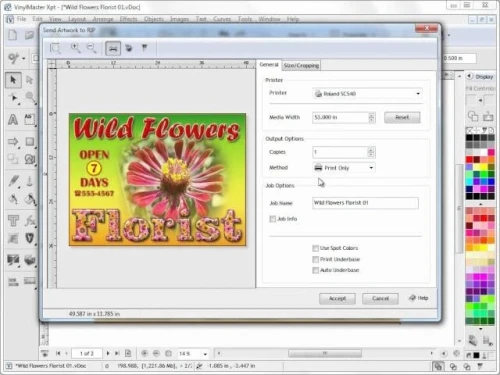This screenshot has width=500, height=375.
Task: Go to next page navigation arrow
Action: pos(108,353)
